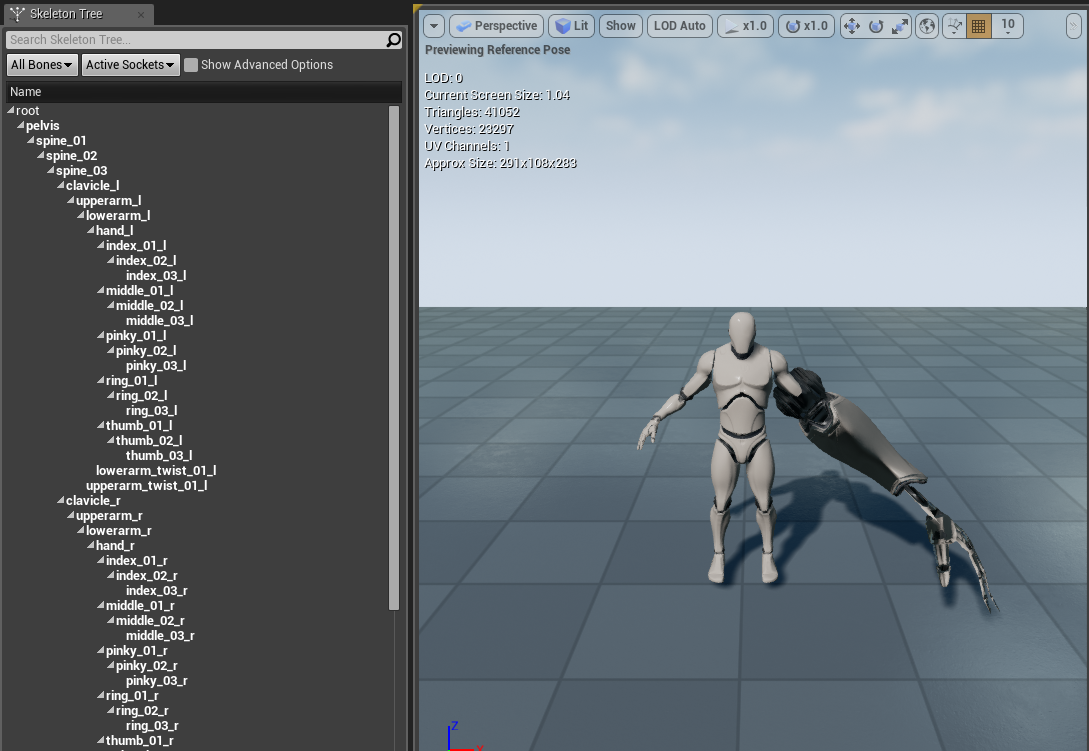Select the upperarm_twist_01_l bone
This screenshot has height=751, width=1089.
(147, 486)
